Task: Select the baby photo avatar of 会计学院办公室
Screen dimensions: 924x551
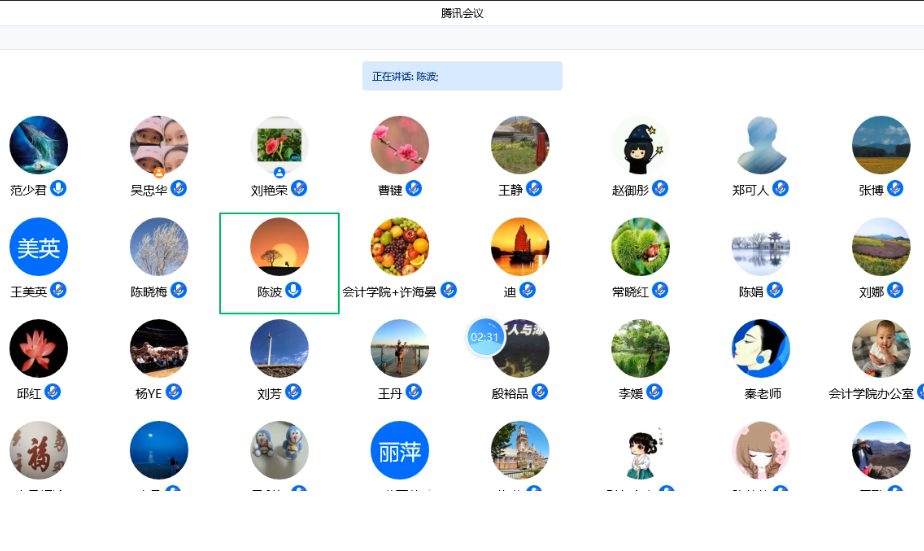Action: click(881, 349)
